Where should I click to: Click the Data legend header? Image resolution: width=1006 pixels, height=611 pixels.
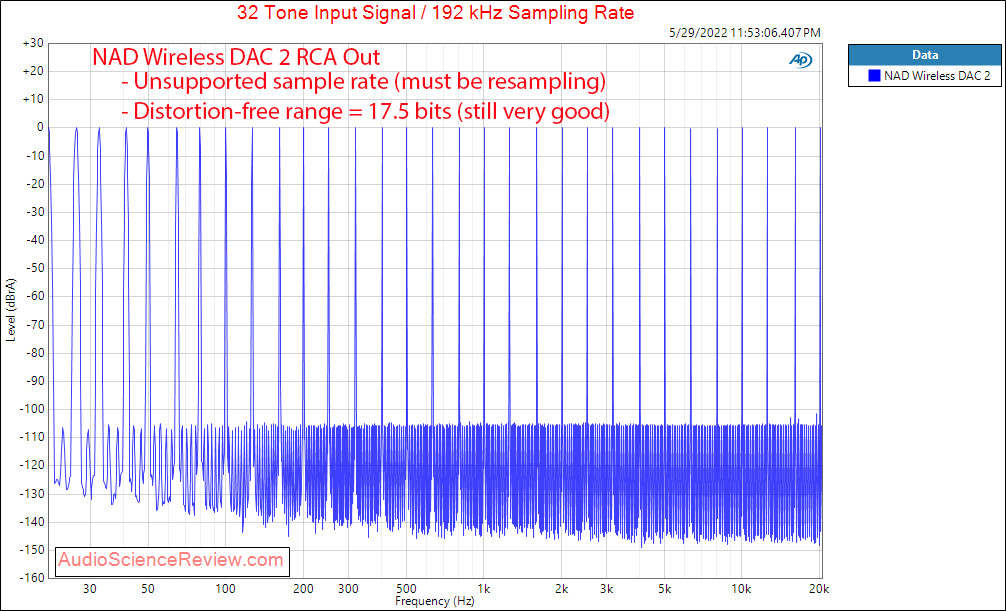925,55
